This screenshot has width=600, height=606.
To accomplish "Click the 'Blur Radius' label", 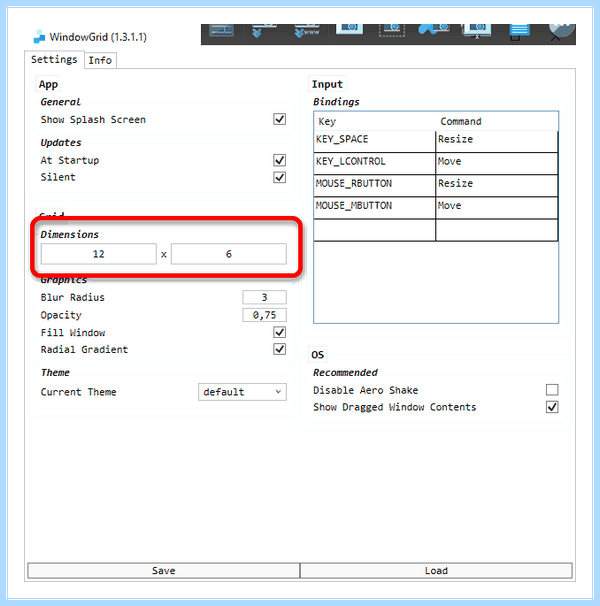I will [x=73, y=297].
